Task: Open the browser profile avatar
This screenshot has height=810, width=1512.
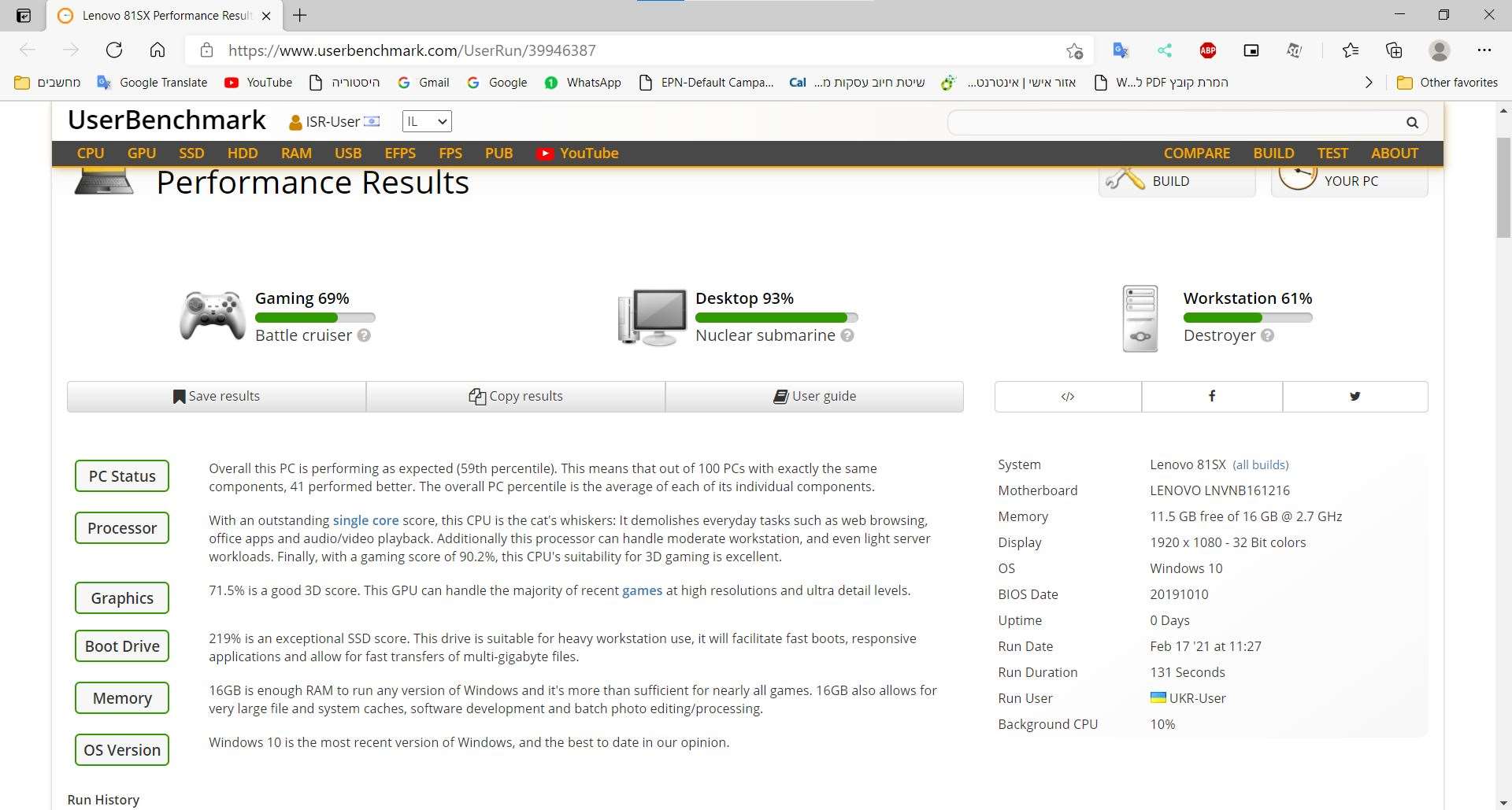Action: pyautogui.click(x=1439, y=50)
